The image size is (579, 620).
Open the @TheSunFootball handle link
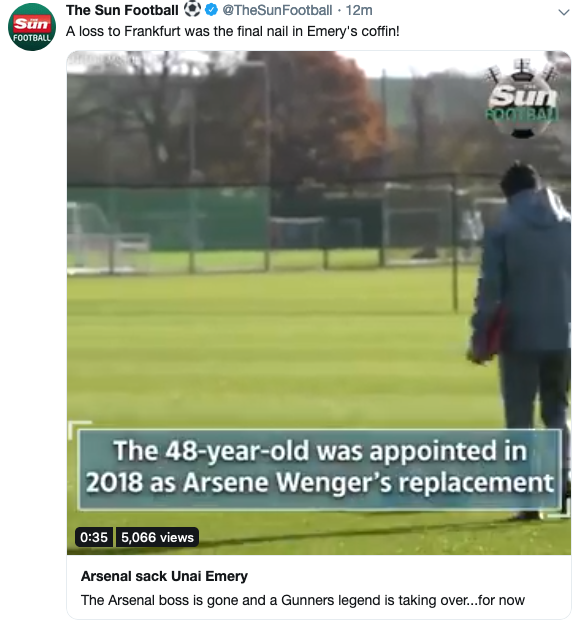[277, 10]
